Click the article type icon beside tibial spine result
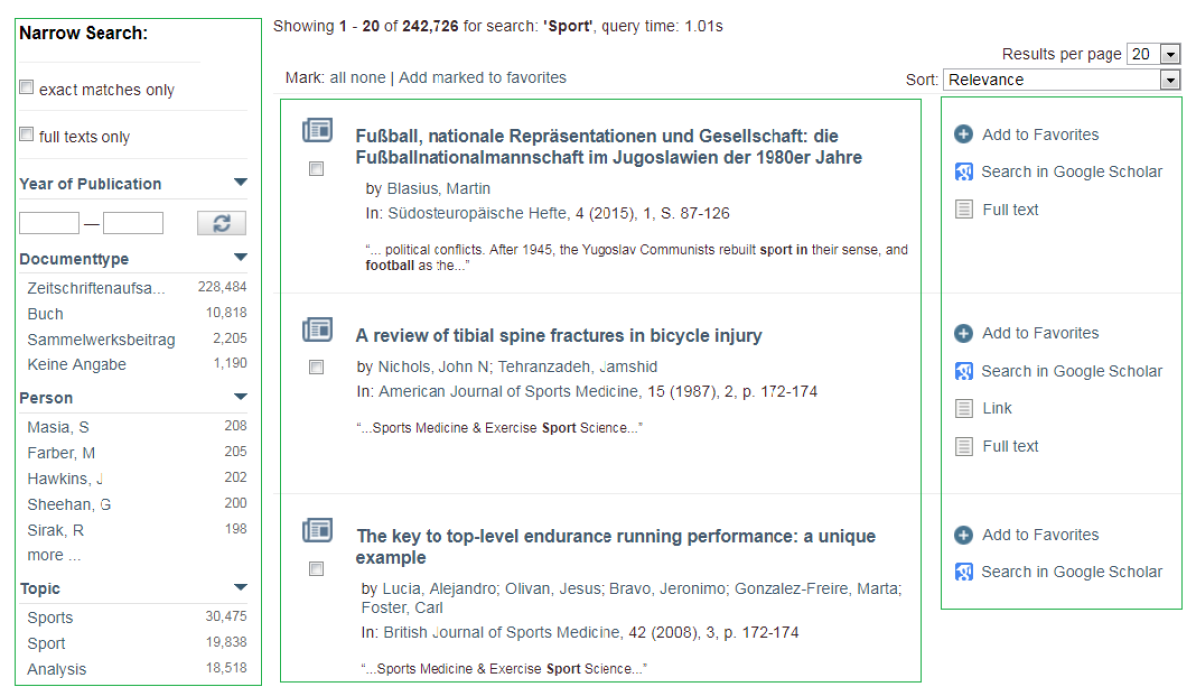The width and height of the screenshot is (1196, 687). click(x=317, y=329)
